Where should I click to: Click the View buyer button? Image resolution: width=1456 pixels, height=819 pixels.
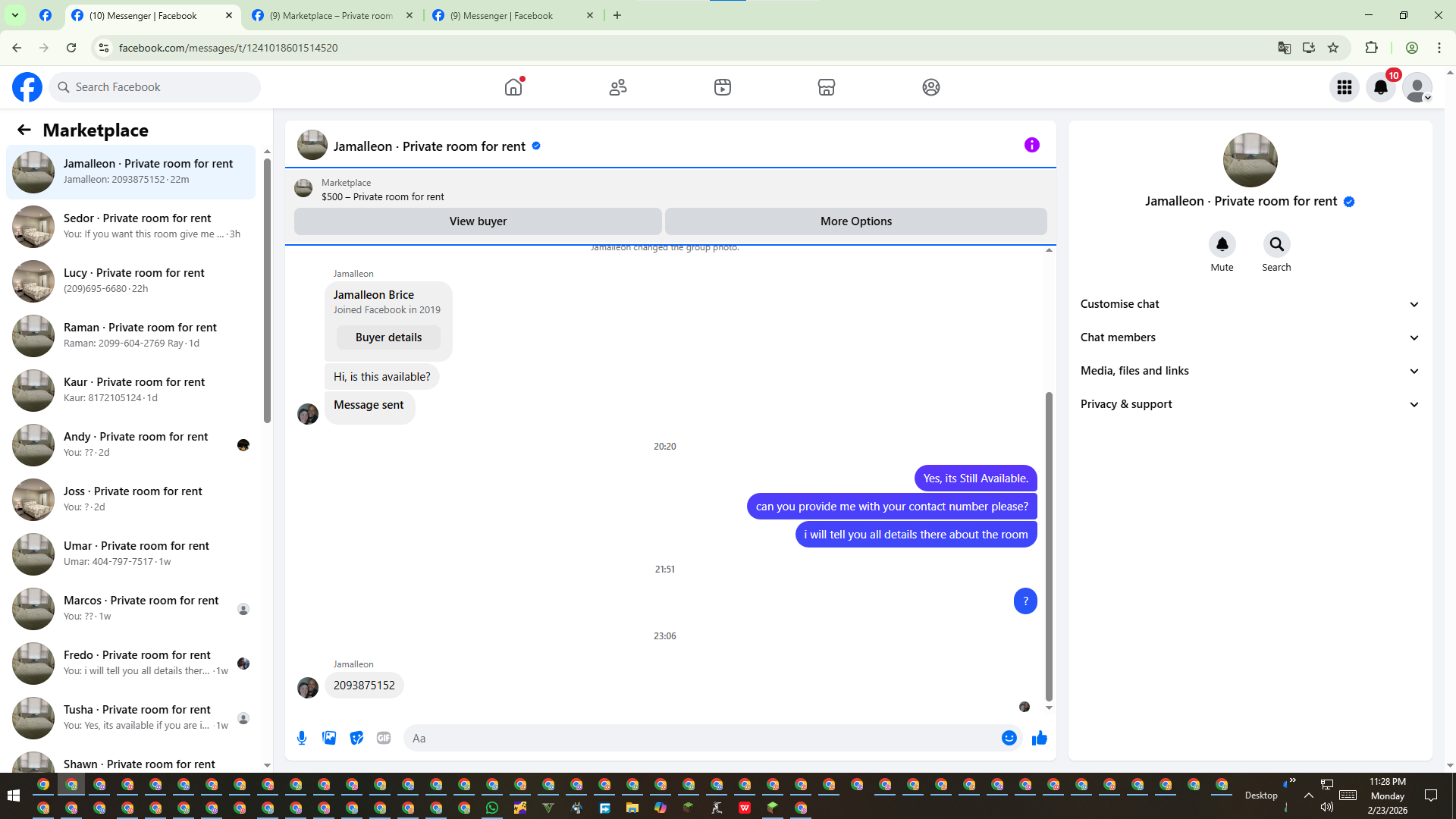478,221
